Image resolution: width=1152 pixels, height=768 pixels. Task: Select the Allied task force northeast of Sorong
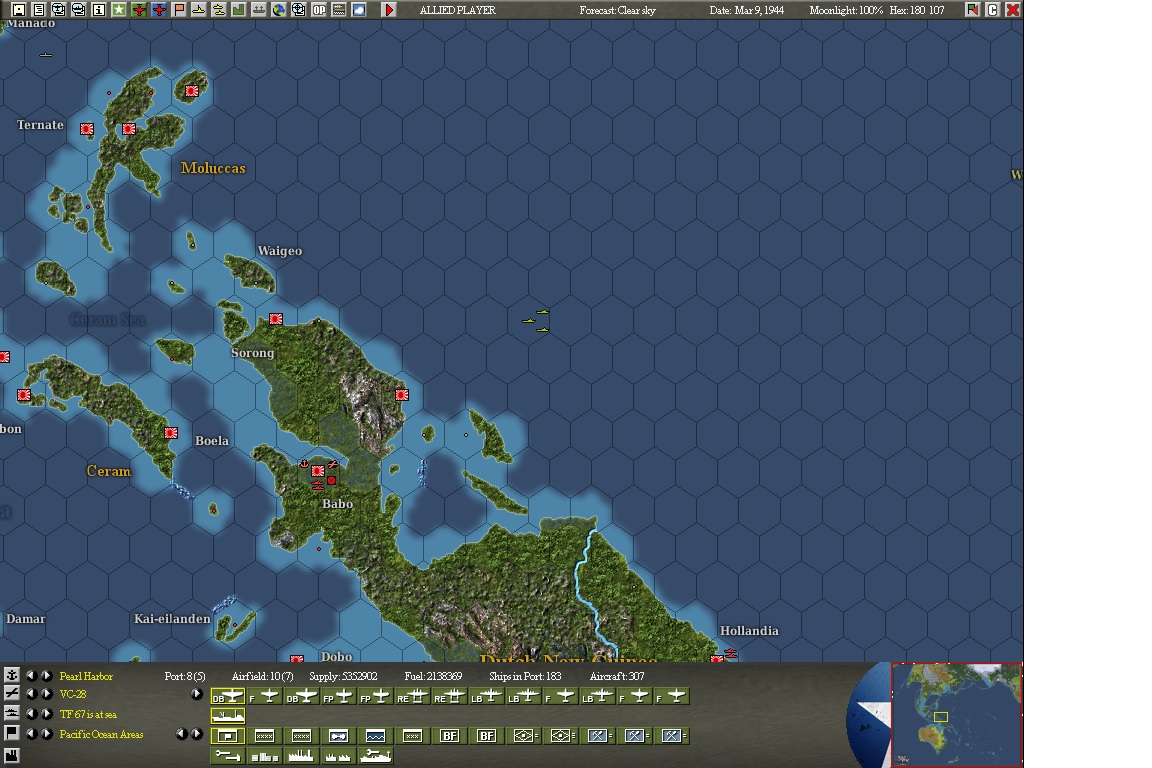[537, 321]
